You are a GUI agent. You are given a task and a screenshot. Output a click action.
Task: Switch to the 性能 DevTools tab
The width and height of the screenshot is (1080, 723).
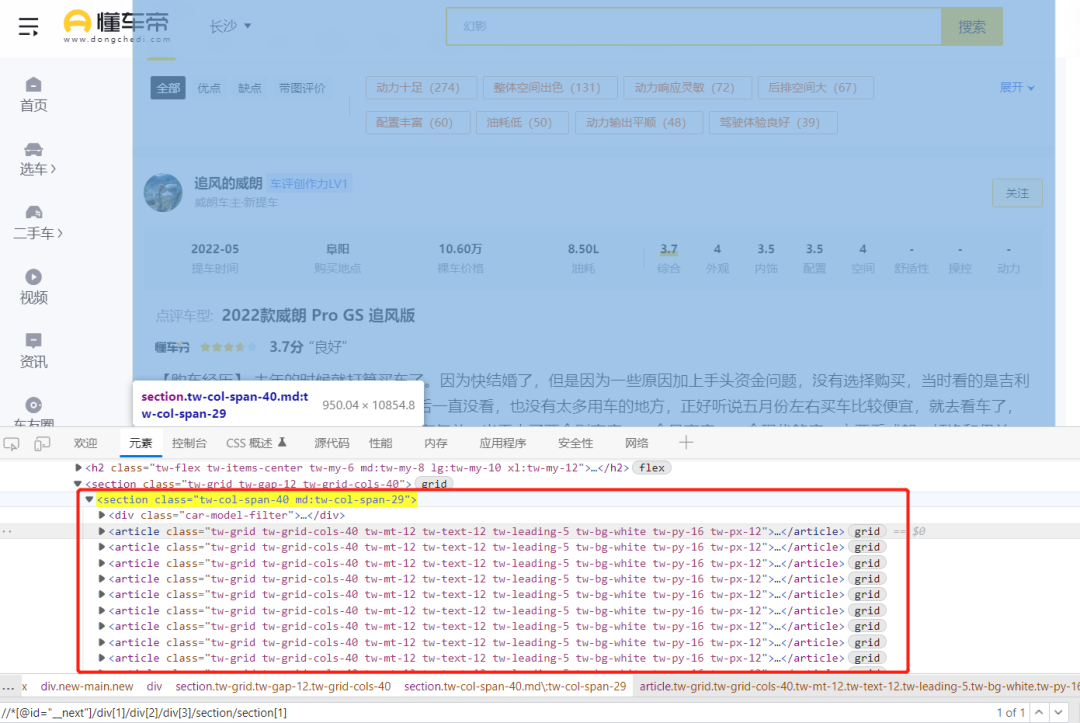tap(381, 443)
